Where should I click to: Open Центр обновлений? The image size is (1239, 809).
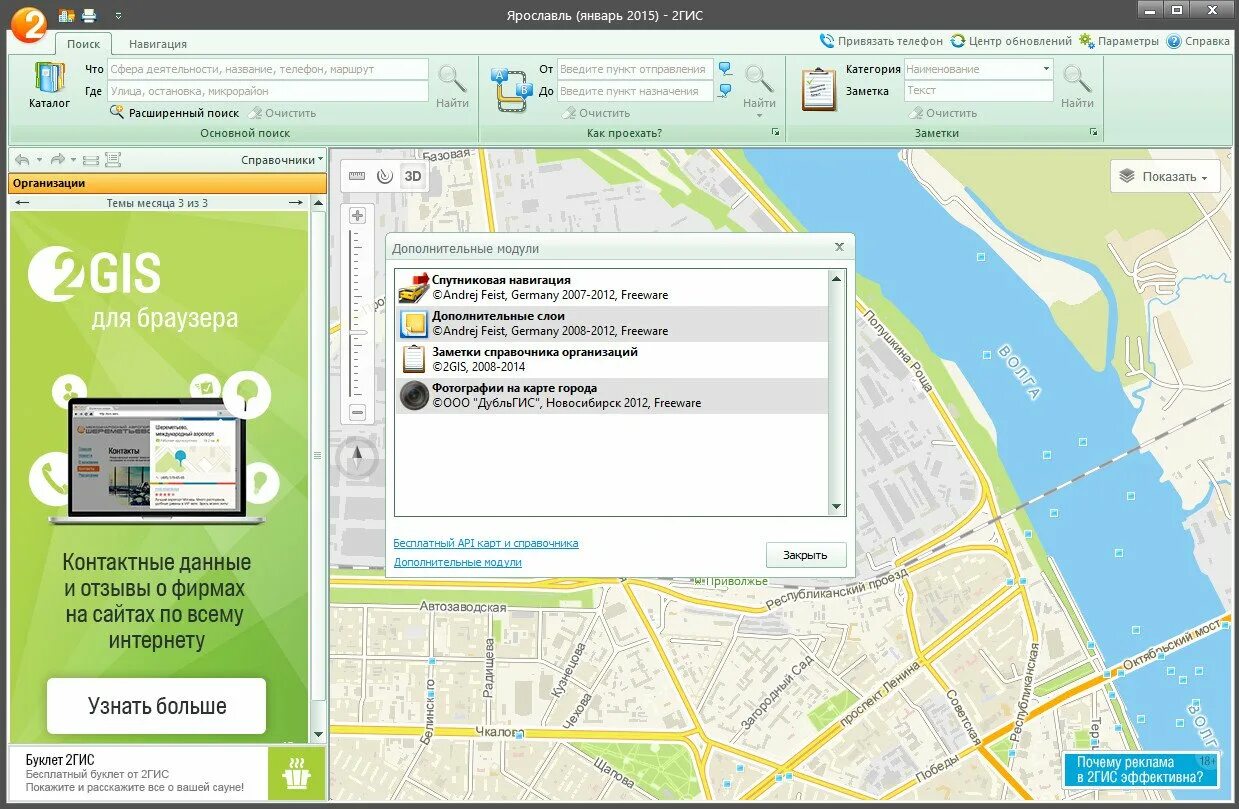point(1011,41)
